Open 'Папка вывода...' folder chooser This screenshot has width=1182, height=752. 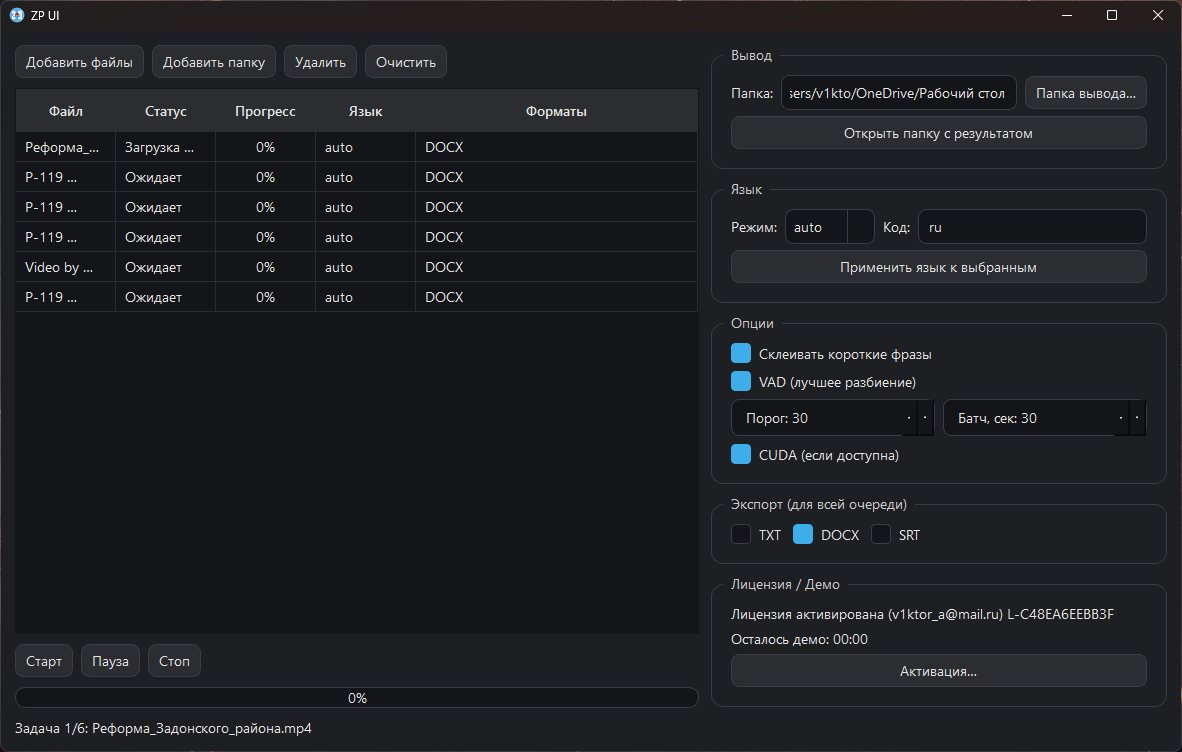[1085, 93]
